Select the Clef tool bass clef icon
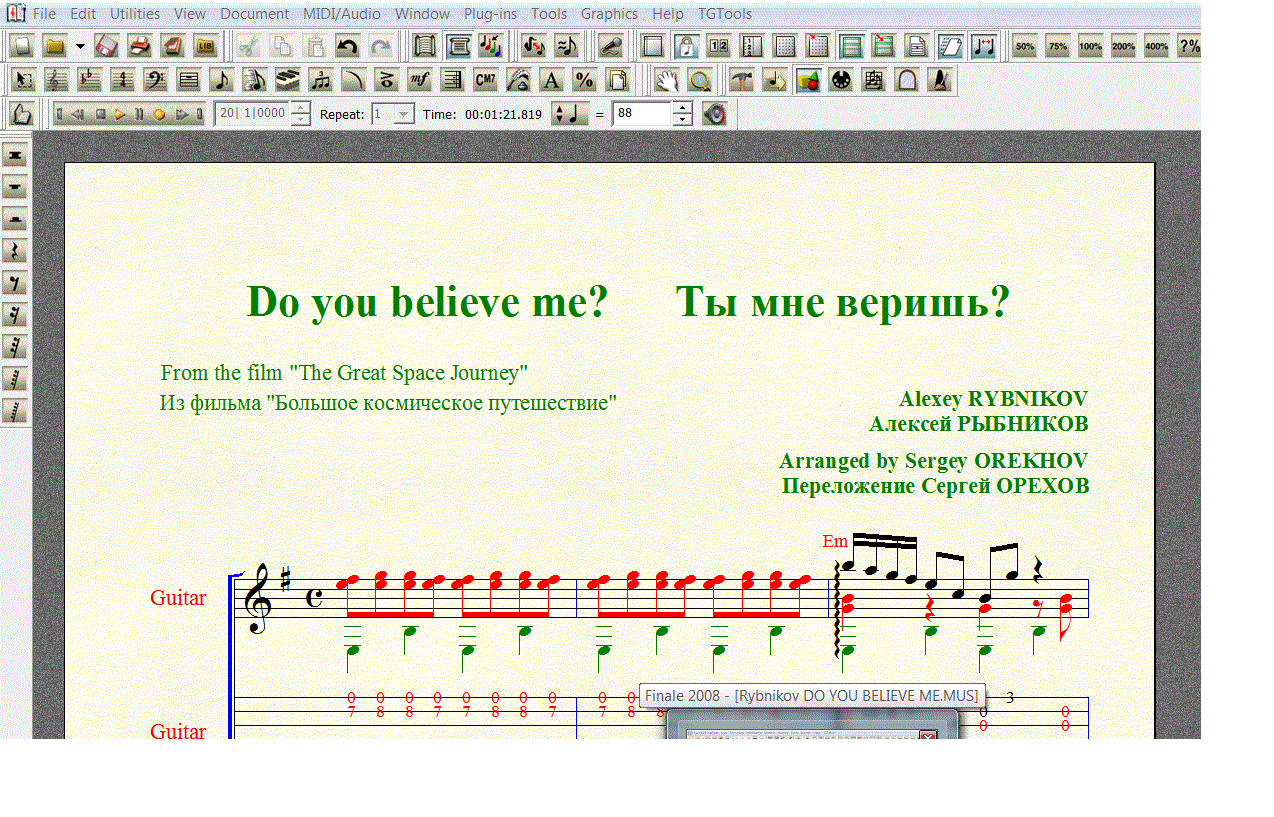 [156, 80]
